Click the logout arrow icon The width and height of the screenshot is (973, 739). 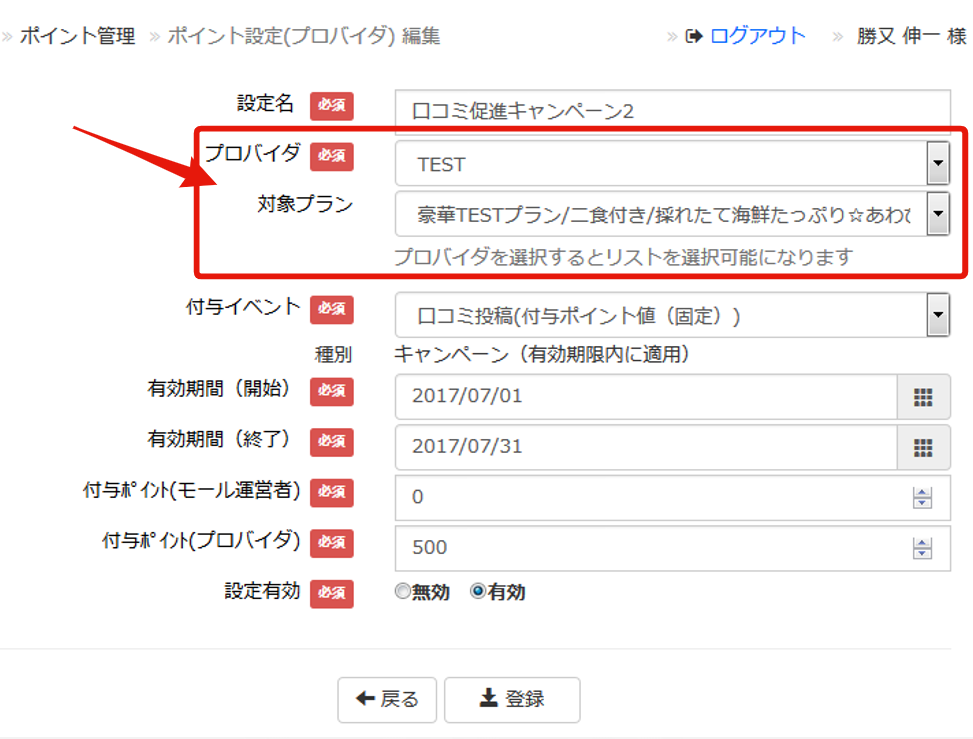(694, 37)
